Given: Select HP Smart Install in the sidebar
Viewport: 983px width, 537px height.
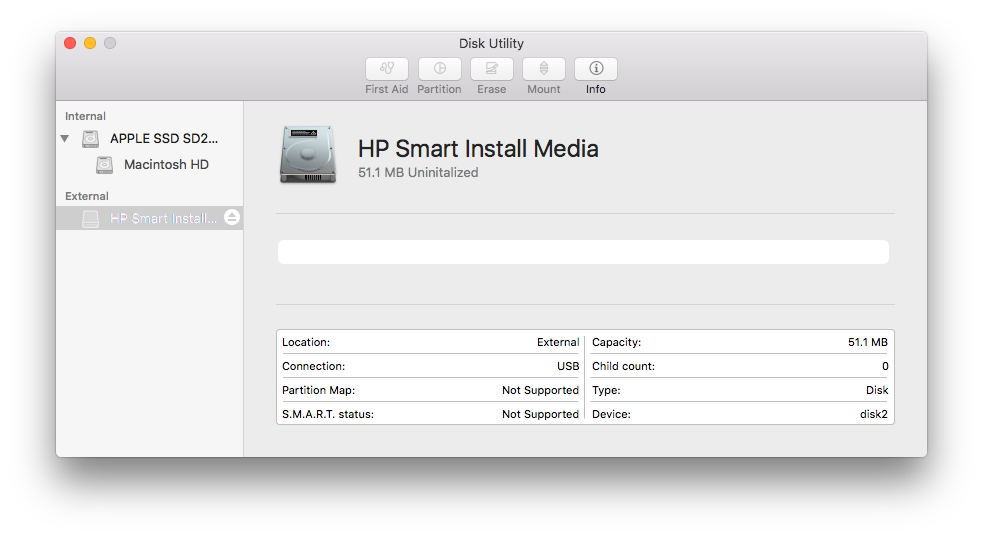Looking at the screenshot, I should coord(162,218).
